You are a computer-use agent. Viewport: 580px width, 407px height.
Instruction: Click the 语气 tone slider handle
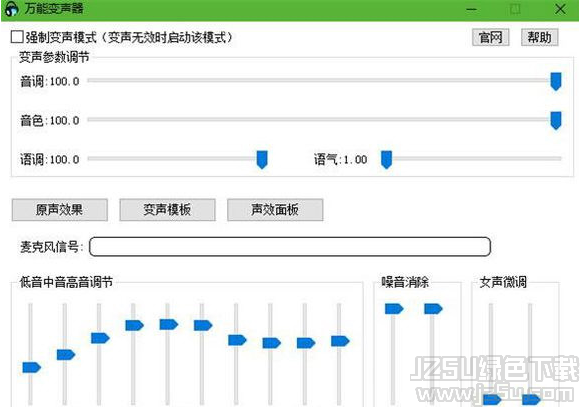coord(386,160)
